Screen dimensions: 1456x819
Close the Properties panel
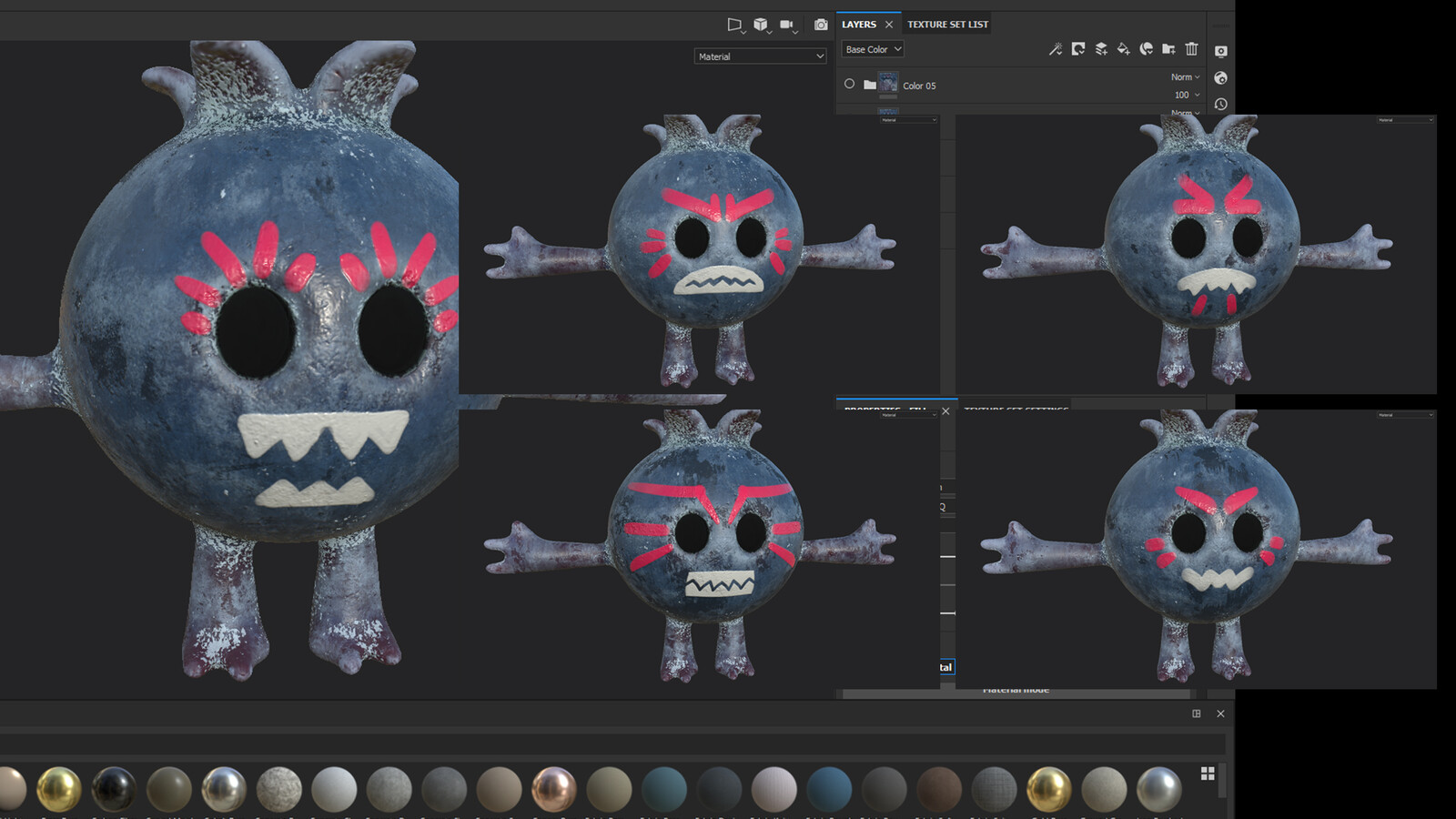[945, 411]
